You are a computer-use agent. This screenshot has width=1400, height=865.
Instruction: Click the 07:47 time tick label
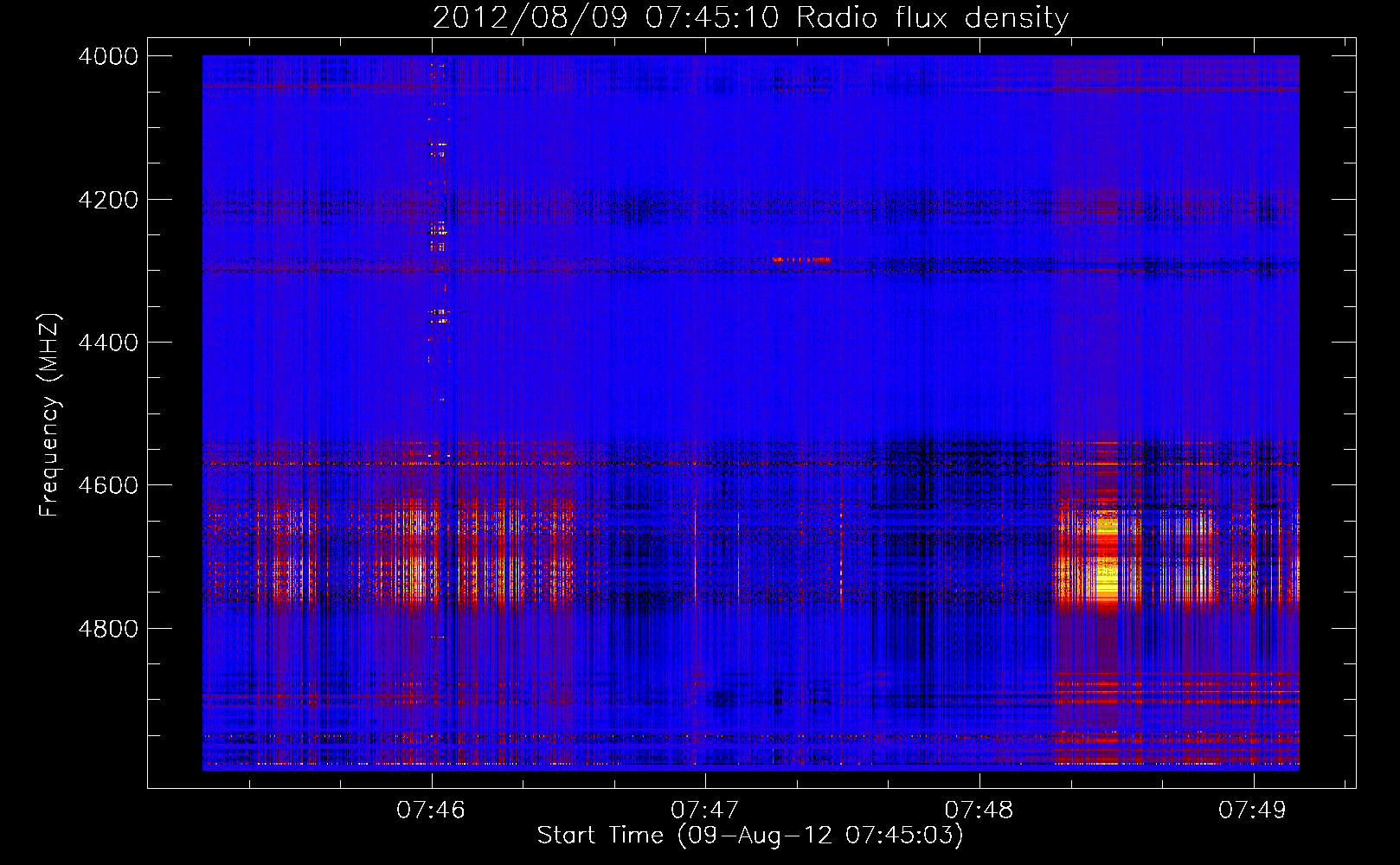[x=705, y=811]
